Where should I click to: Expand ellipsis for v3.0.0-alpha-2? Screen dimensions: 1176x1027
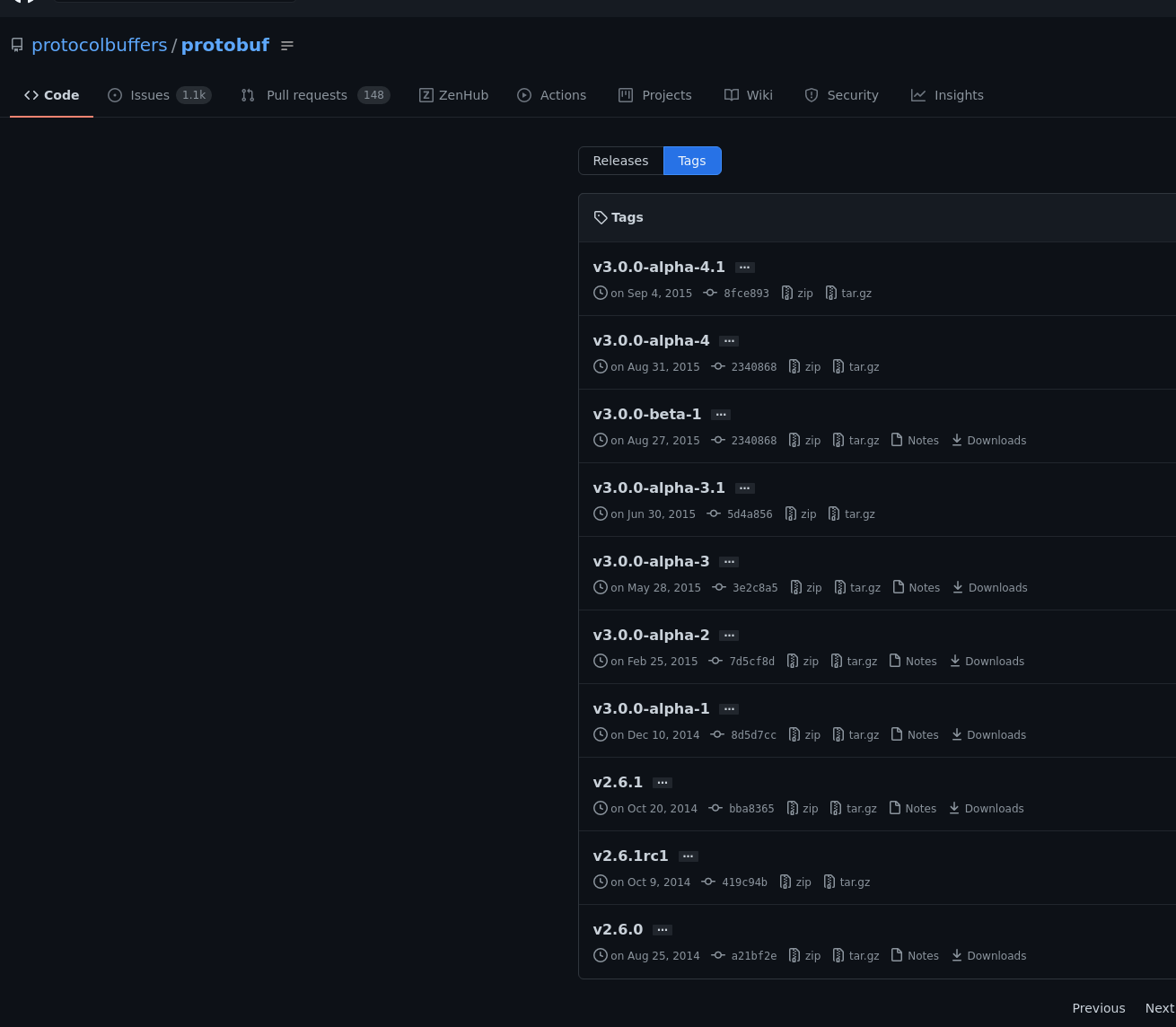pos(729,636)
